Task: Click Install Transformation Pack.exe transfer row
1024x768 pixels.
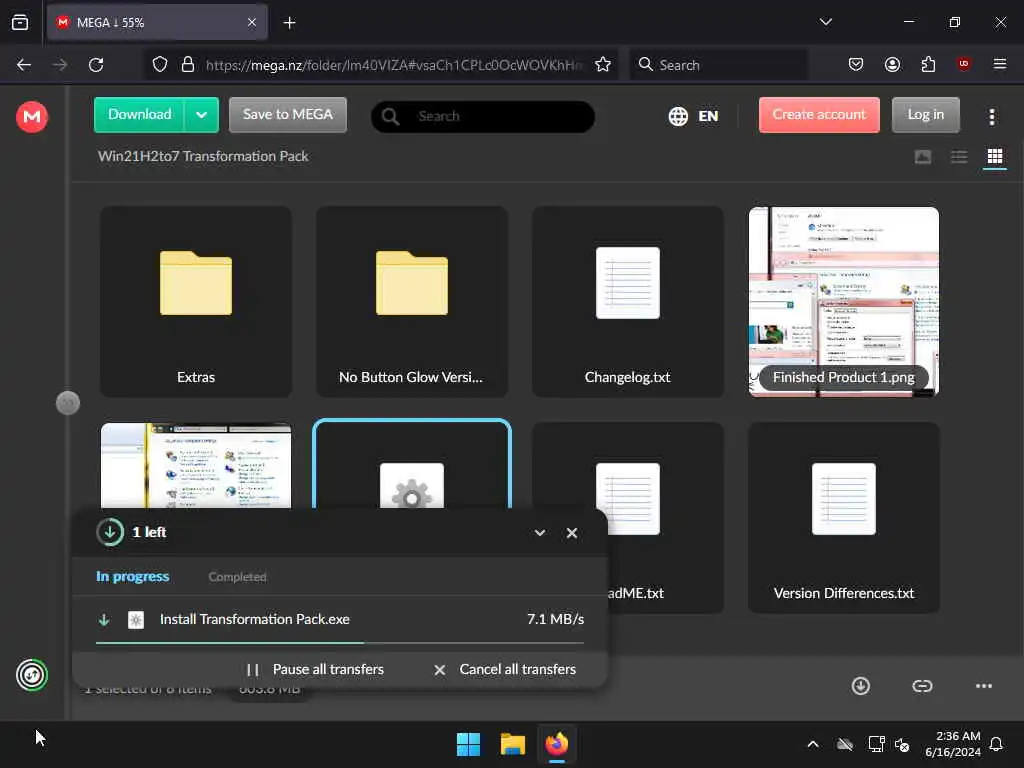Action: [340, 619]
